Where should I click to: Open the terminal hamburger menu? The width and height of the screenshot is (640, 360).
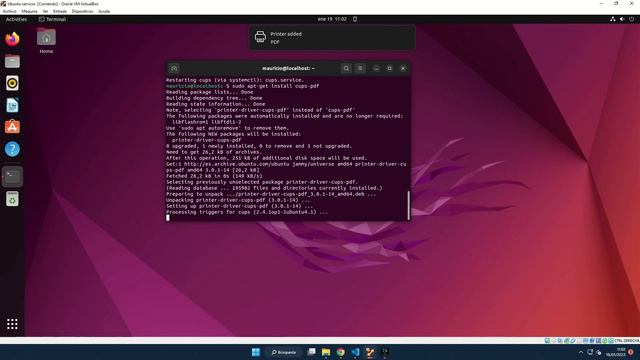[360, 68]
